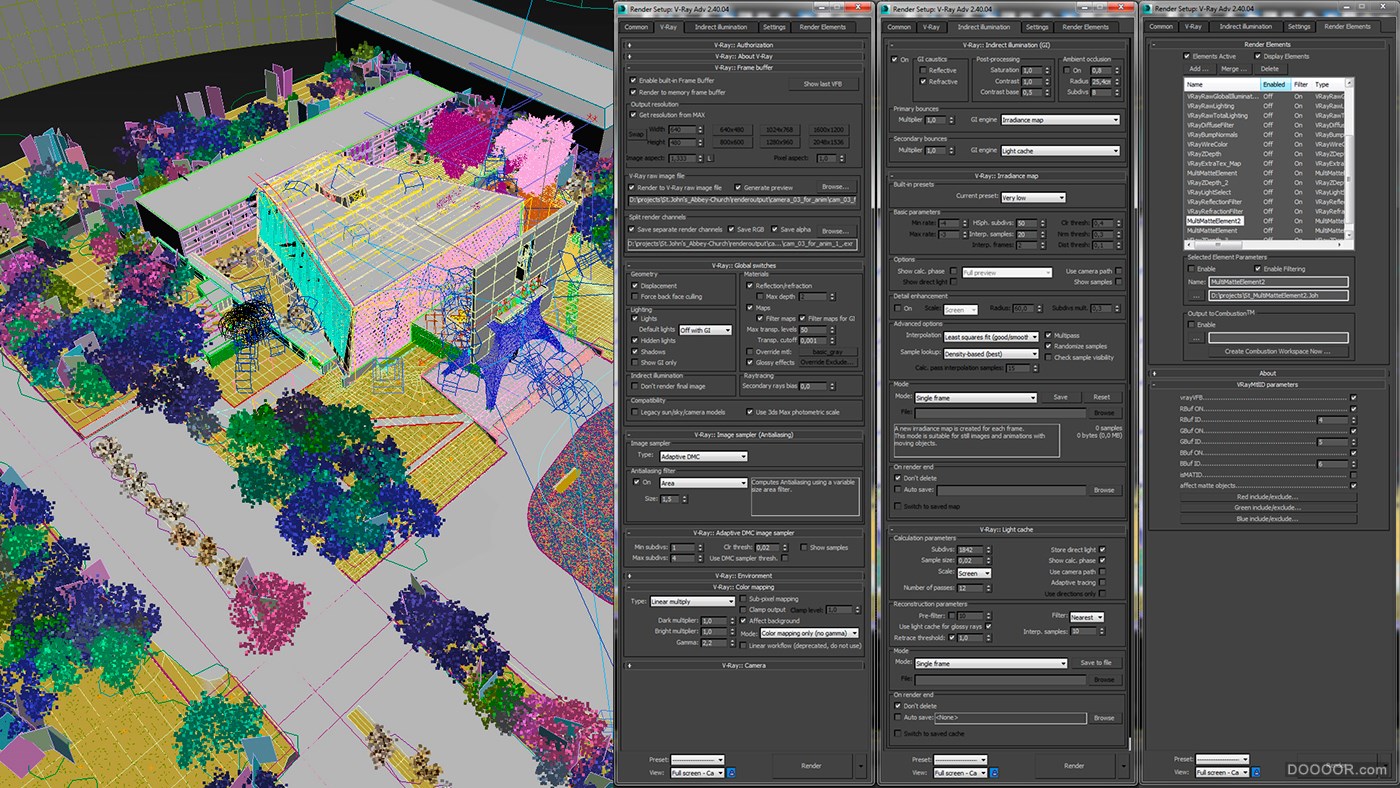Image resolution: width=1400 pixels, height=788 pixels.
Task: Open the Linear multiply color mapping type dropdown
Action: (692, 602)
